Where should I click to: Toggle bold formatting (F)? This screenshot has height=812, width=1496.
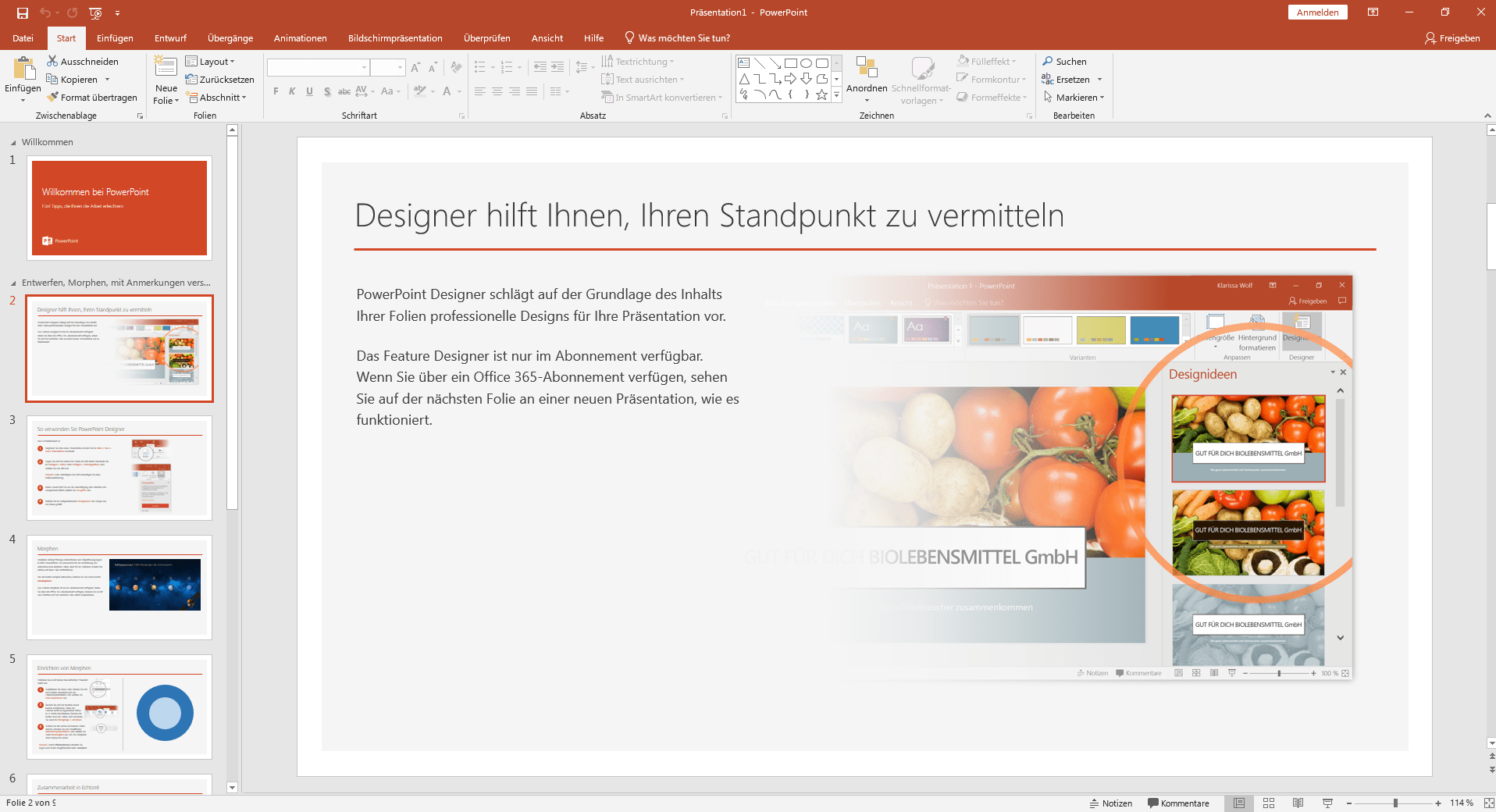(x=275, y=91)
